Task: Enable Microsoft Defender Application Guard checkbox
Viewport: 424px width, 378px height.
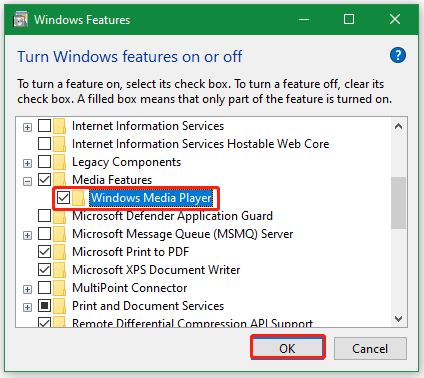Action: [44, 216]
